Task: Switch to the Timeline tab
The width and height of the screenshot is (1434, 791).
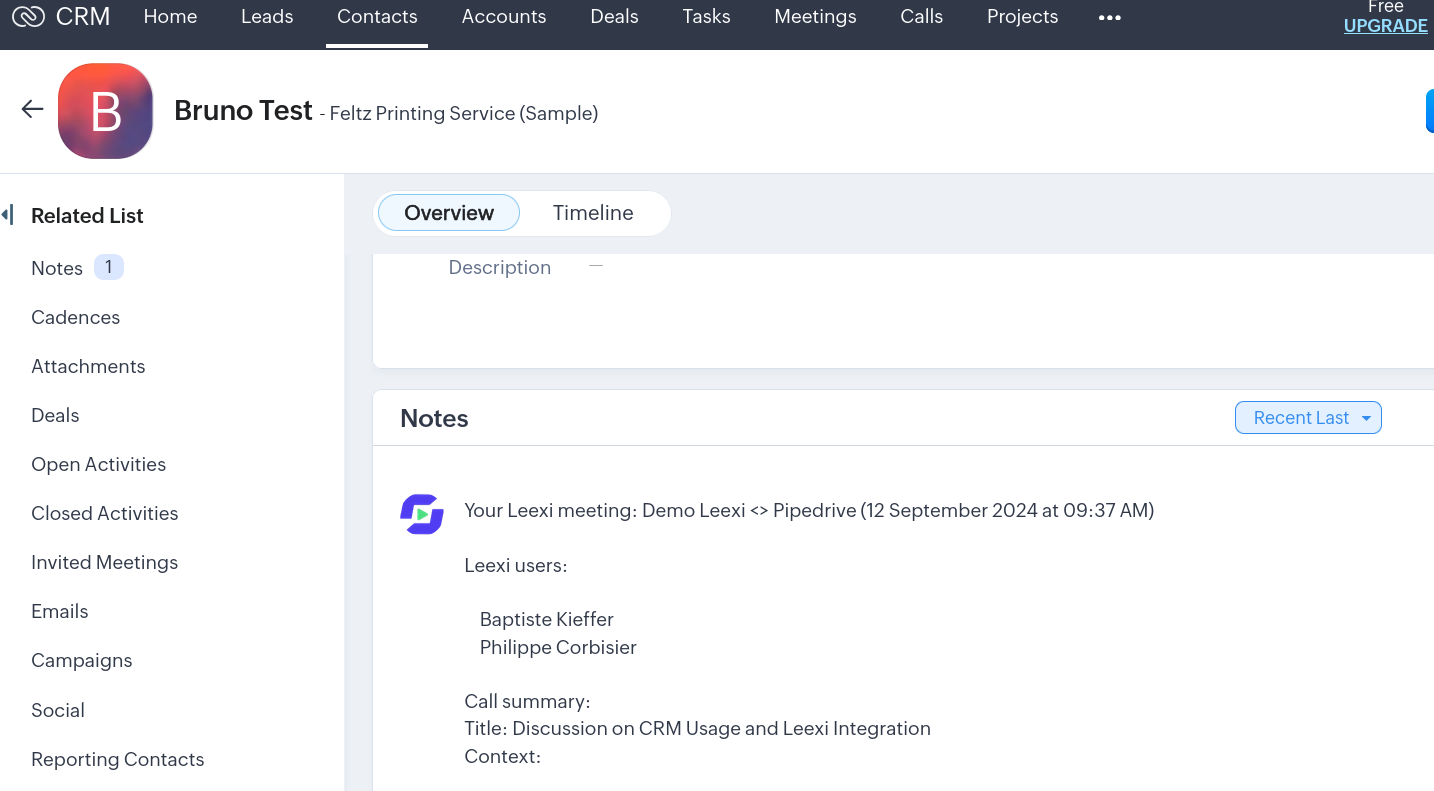Action: (x=593, y=213)
